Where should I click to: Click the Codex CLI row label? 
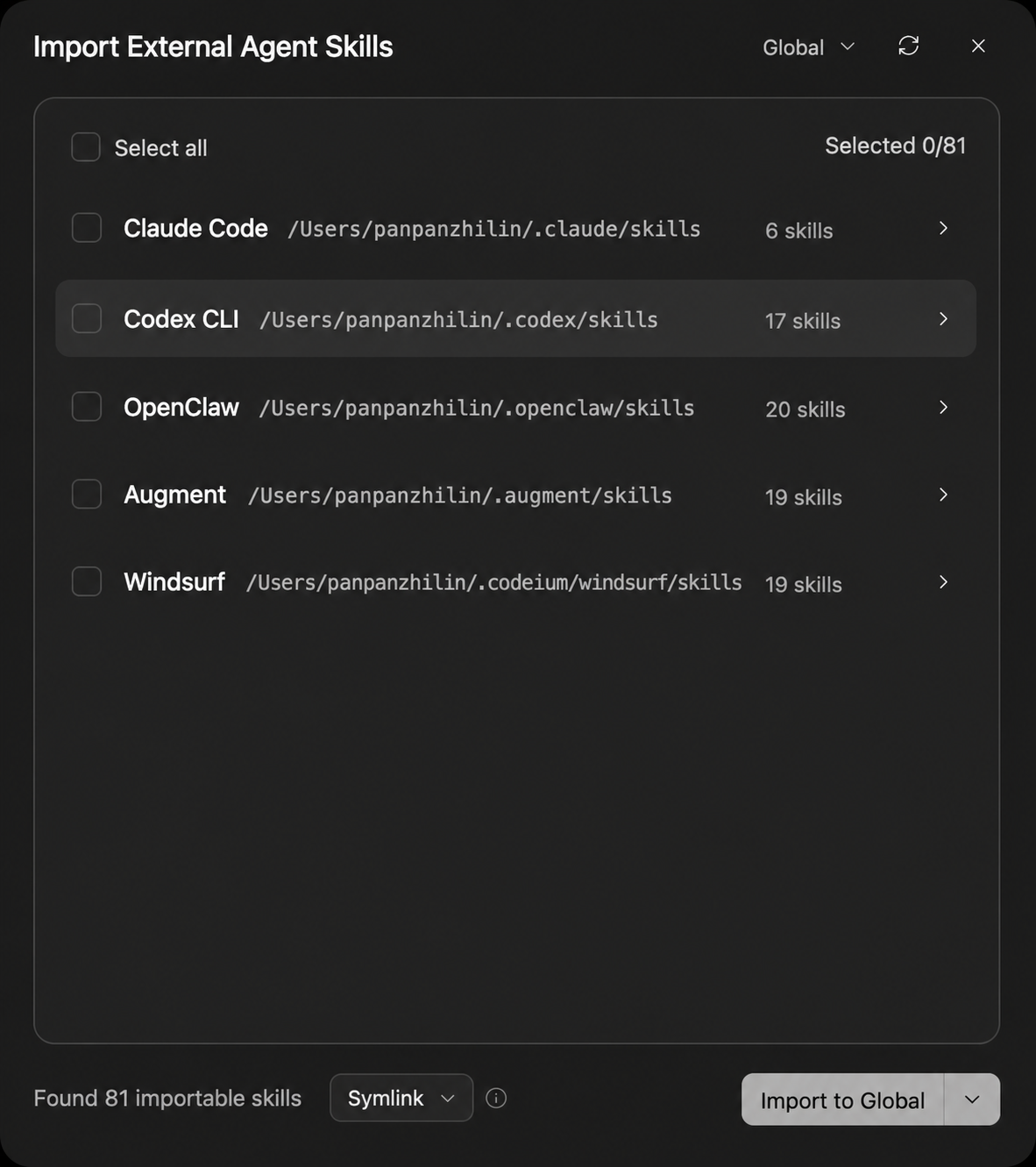tap(181, 319)
